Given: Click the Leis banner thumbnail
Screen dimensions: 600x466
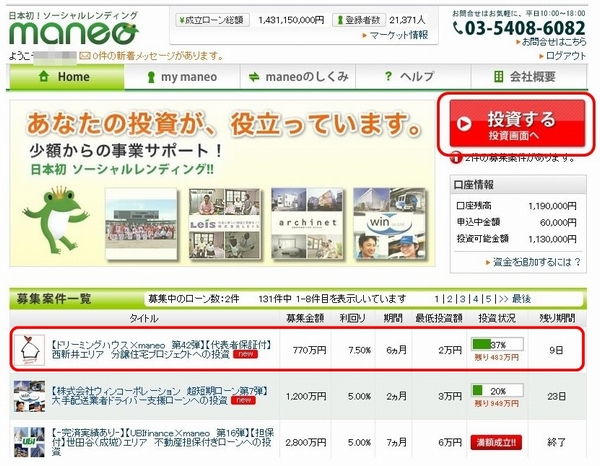Looking at the screenshot, I should coord(225,223).
